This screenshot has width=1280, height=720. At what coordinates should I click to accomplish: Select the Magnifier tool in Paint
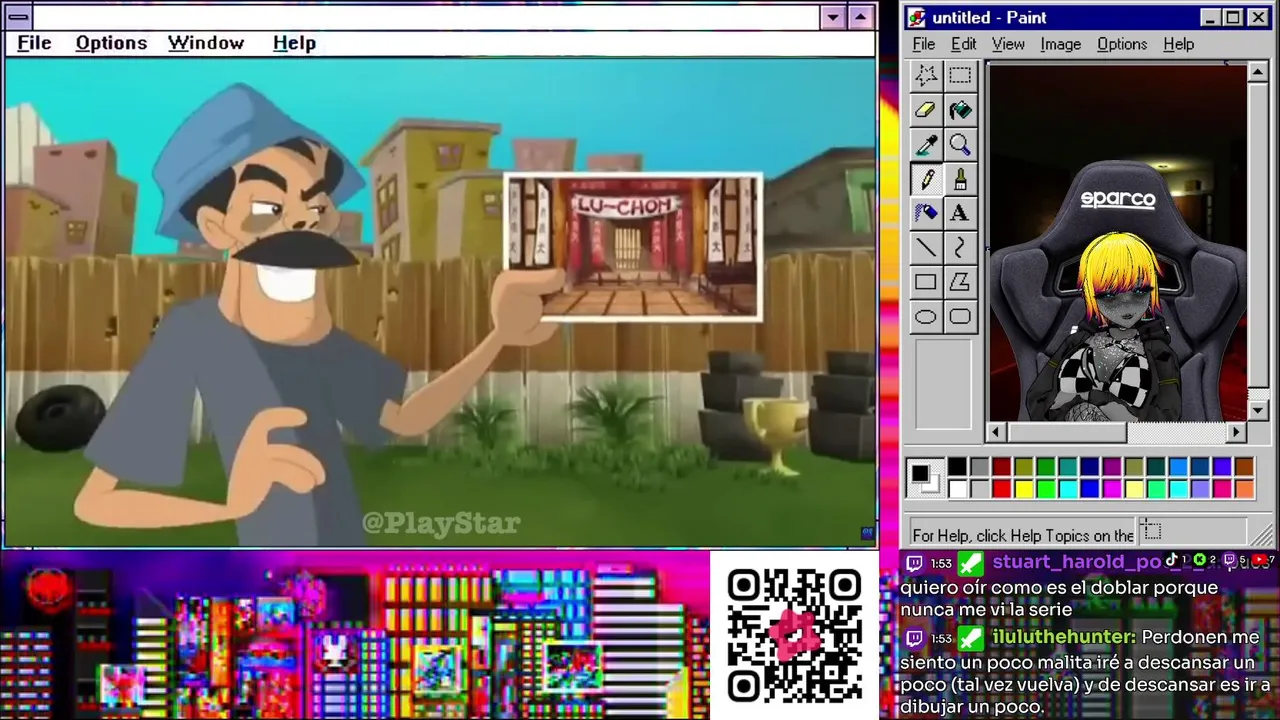960,145
